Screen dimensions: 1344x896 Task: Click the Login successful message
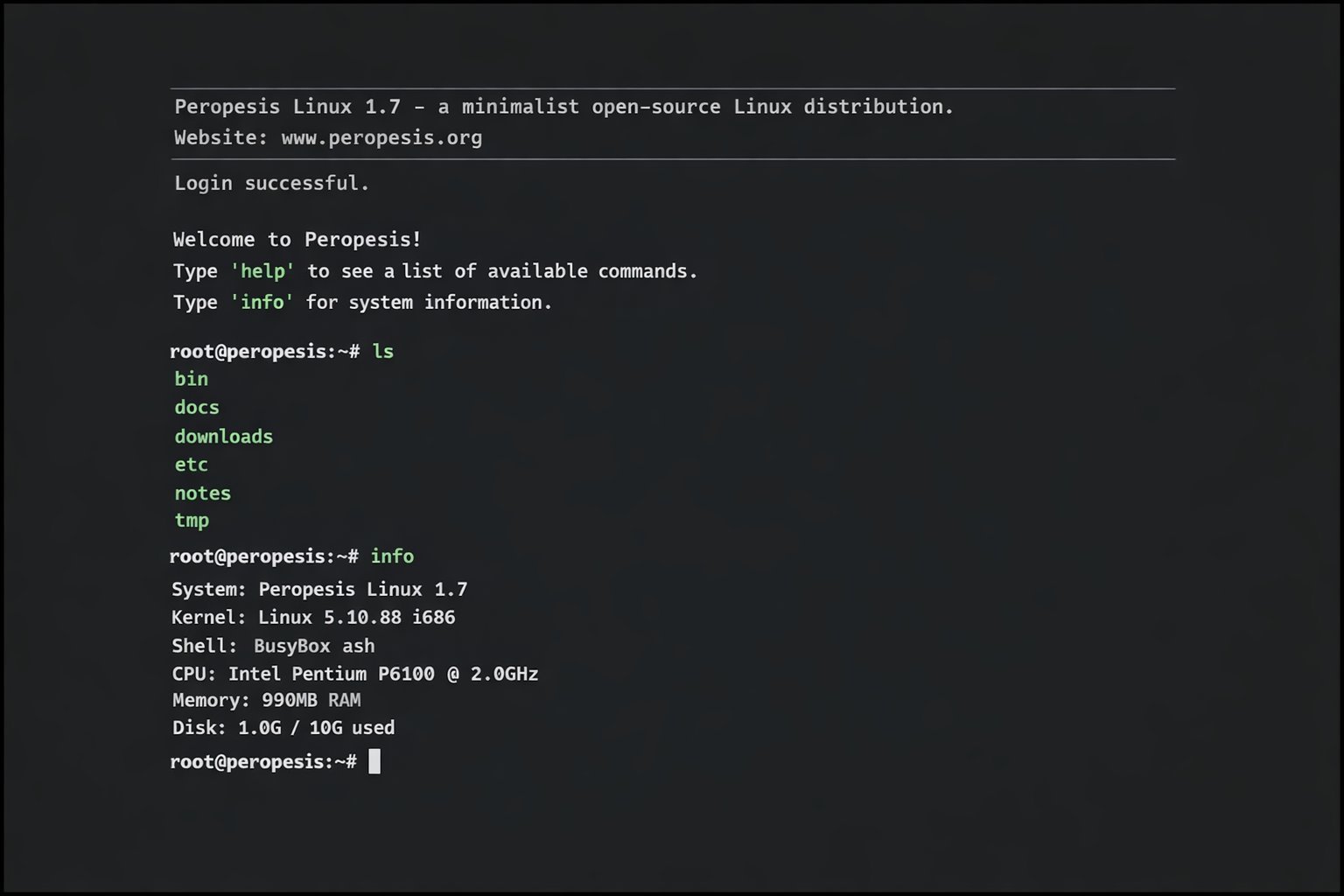coord(271,183)
